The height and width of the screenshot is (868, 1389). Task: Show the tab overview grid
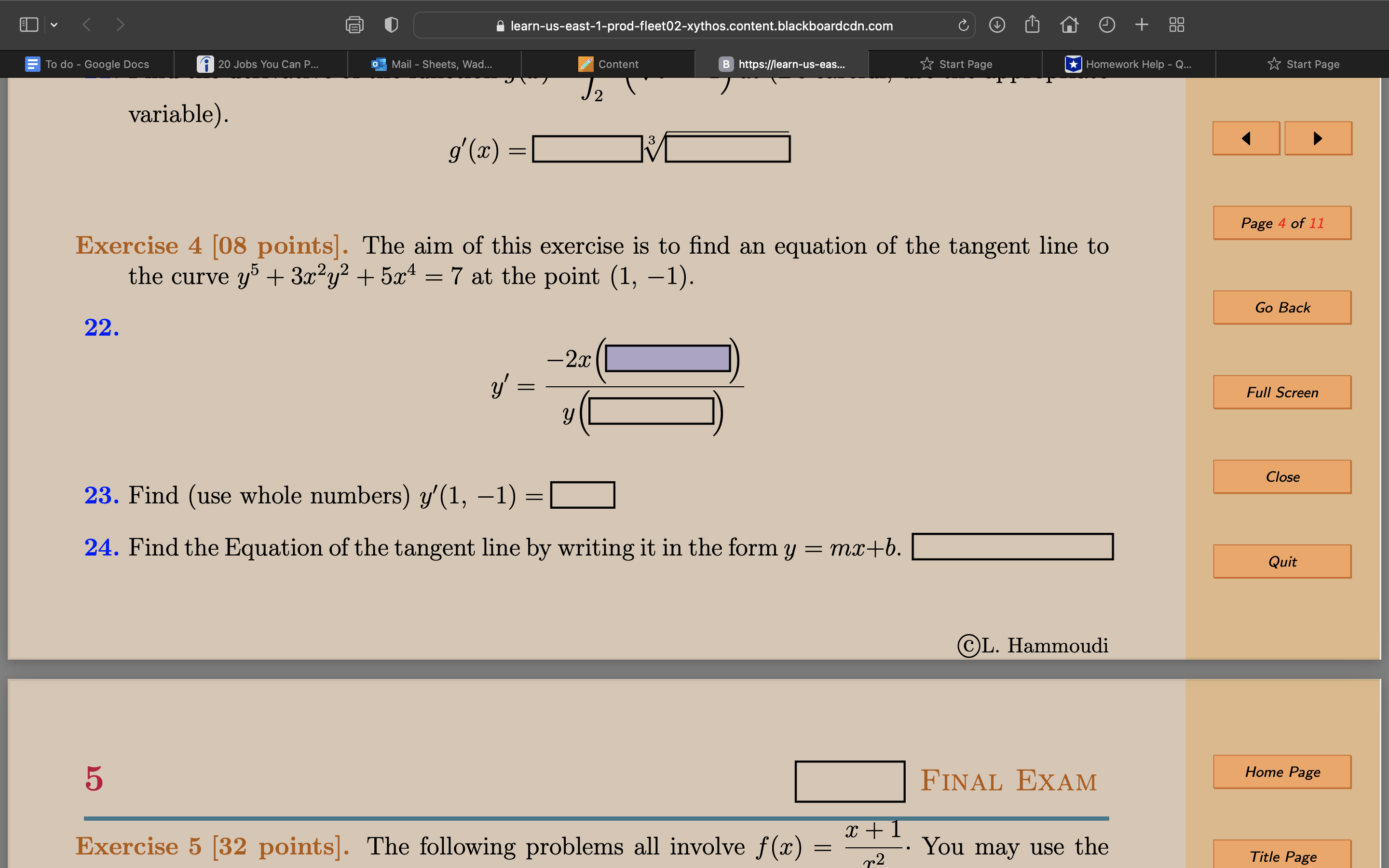[1177, 24]
